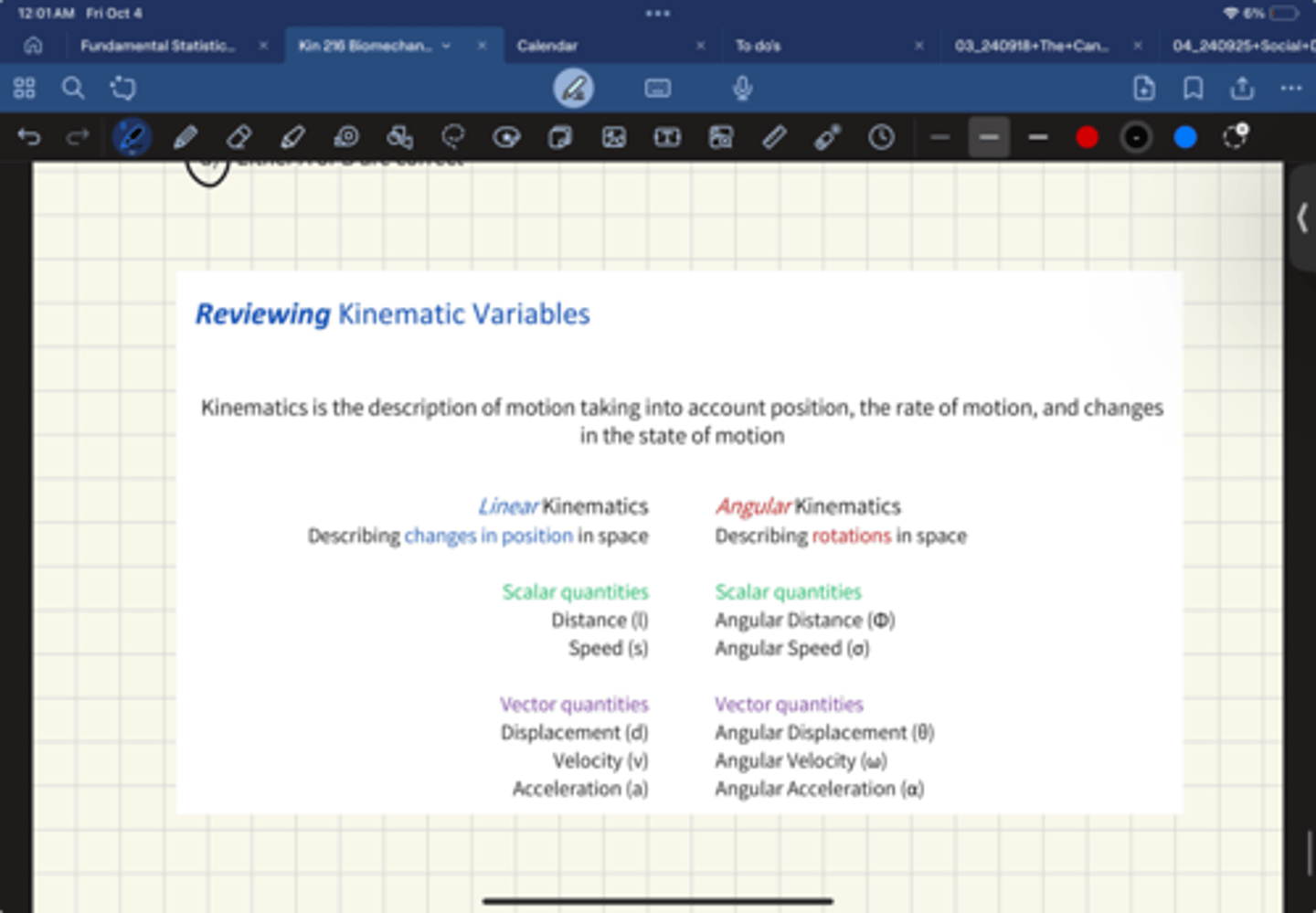Expand the collapsed side panel arrow
Viewport: 1316px width, 913px height.
tap(1302, 218)
